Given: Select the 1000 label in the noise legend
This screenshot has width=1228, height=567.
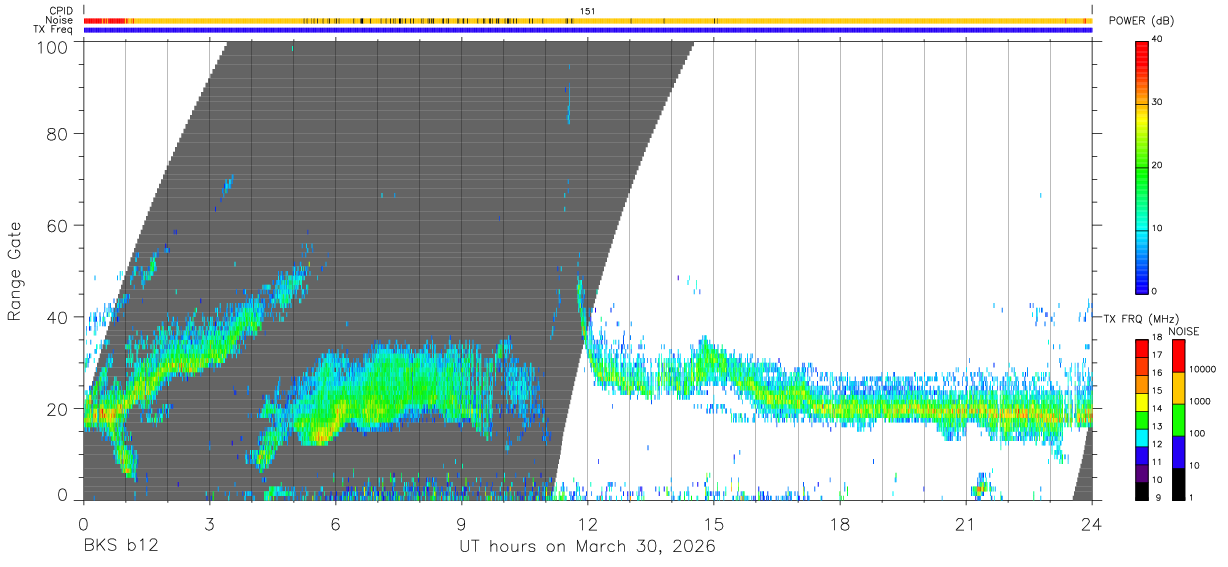Looking at the screenshot, I should [x=1200, y=401].
